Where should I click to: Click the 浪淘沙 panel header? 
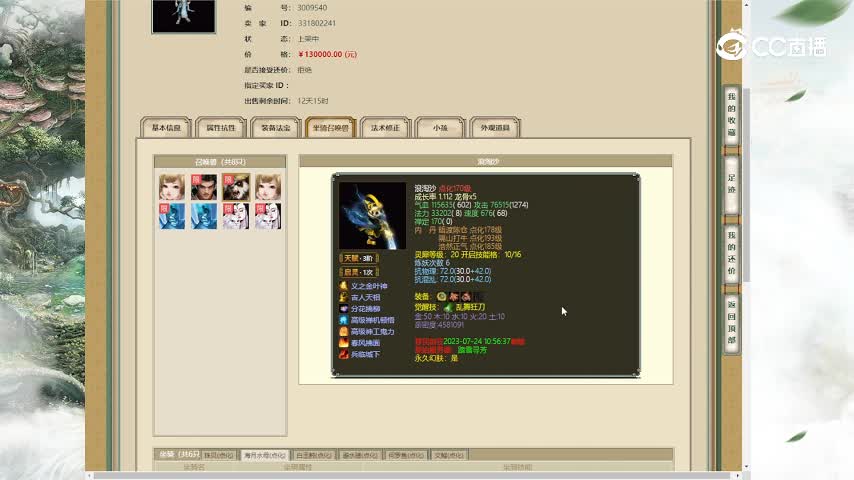pyautogui.click(x=486, y=161)
